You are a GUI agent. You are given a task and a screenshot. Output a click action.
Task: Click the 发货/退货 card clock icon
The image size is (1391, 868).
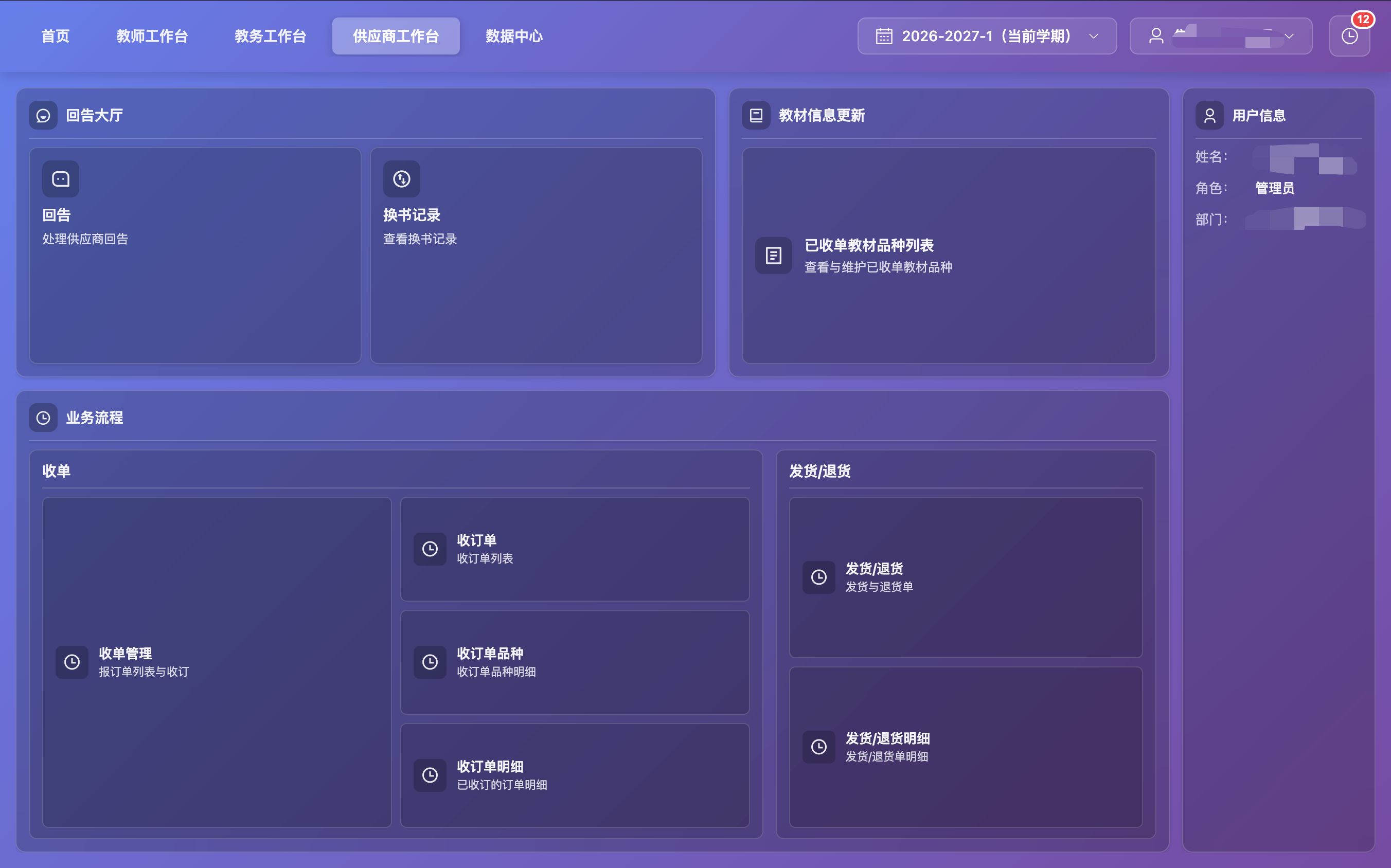(x=818, y=577)
